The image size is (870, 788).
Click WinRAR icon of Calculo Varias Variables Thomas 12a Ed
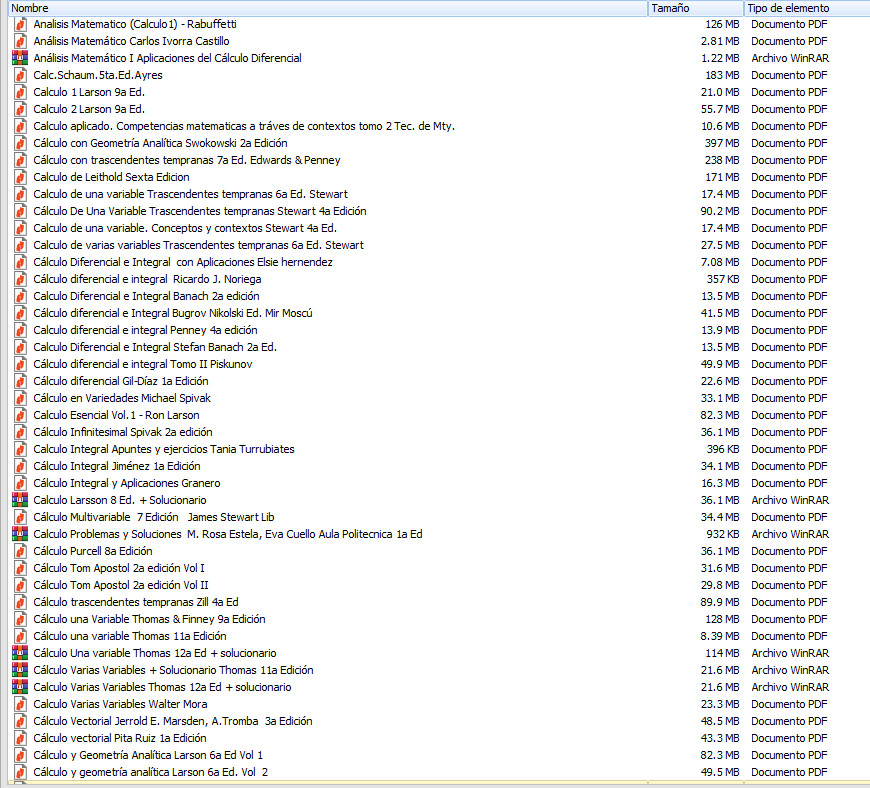click(x=20, y=687)
